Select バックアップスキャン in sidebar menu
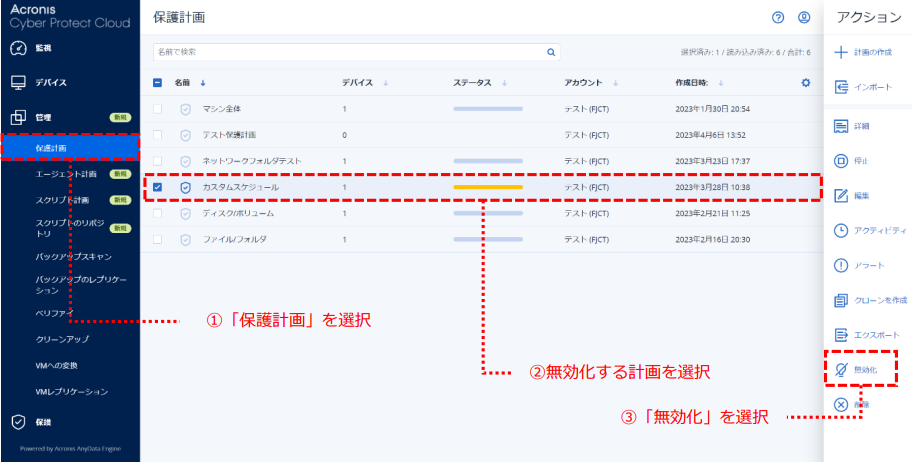This screenshot has width=912, height=462. (x=71, y=257)
